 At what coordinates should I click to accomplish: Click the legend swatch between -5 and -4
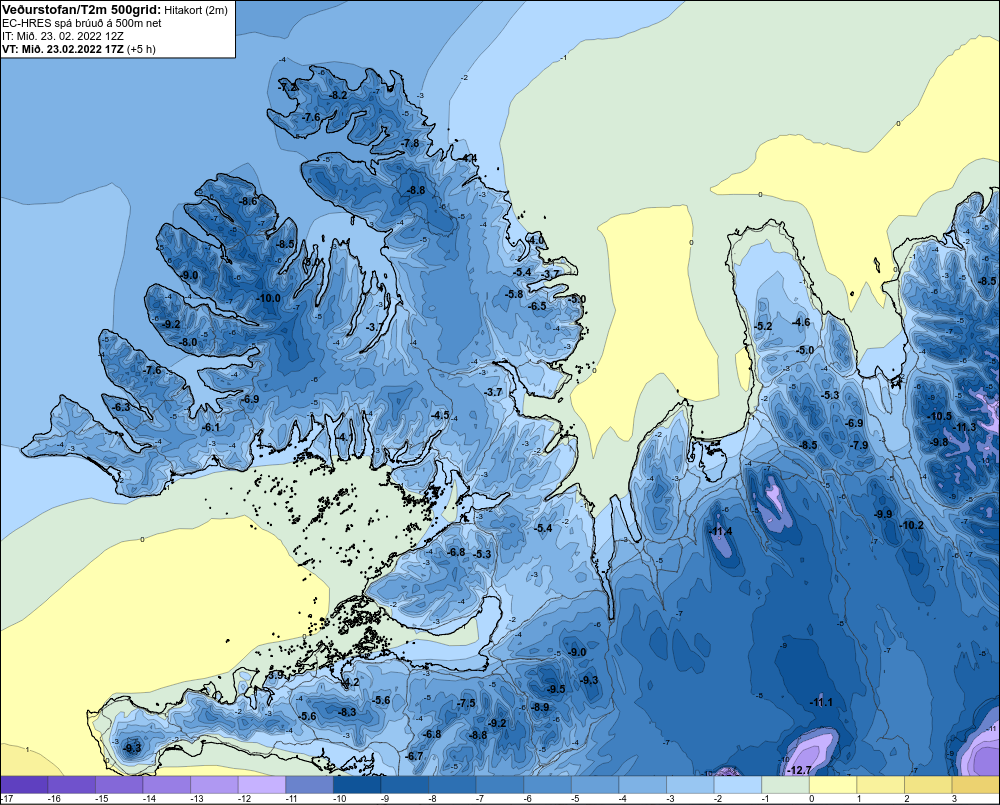pos(595,785)
